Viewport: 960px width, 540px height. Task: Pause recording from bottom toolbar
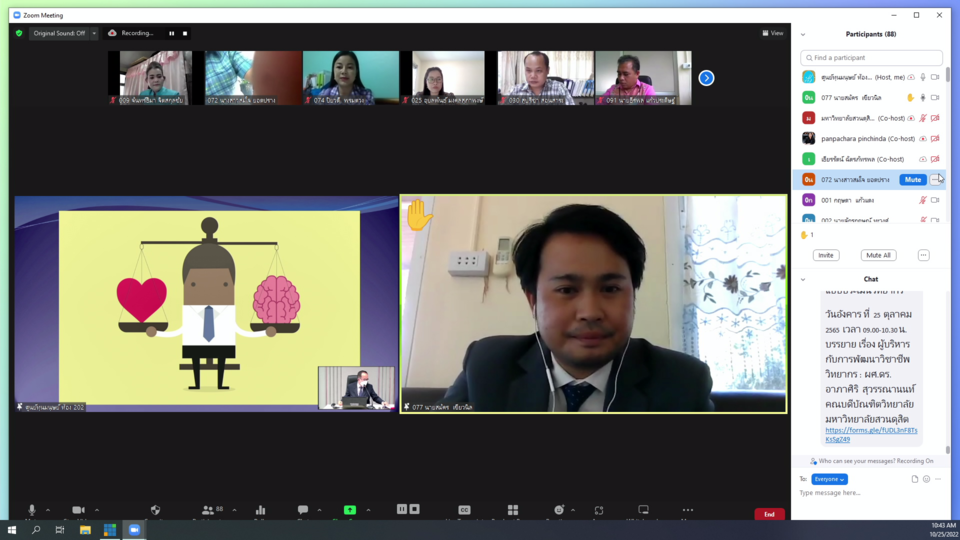pos(402,509)
